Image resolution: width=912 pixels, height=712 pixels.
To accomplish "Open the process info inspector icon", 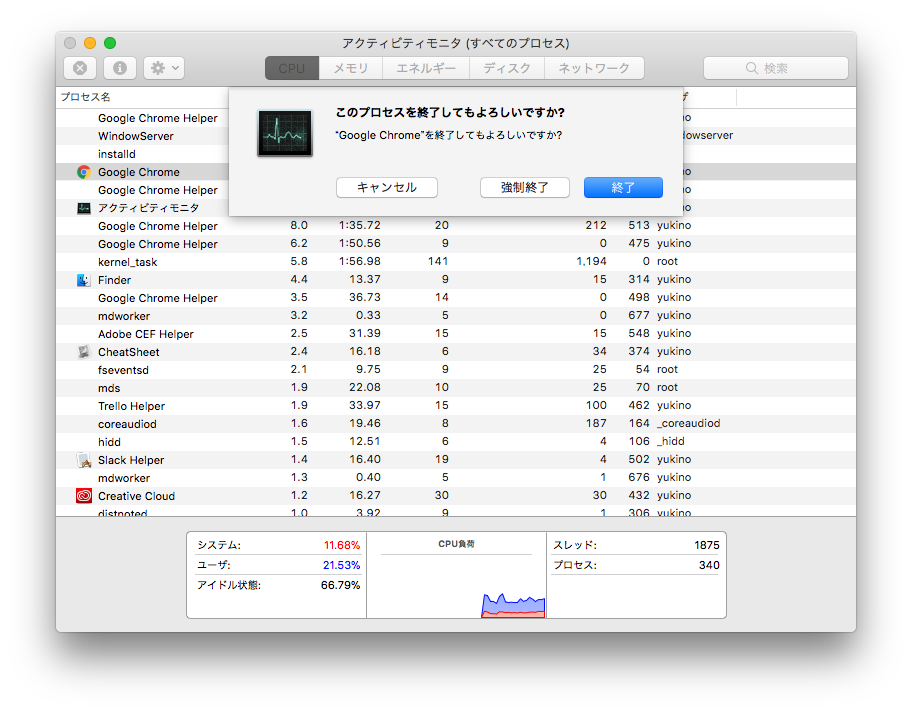I will click(120, 68).
